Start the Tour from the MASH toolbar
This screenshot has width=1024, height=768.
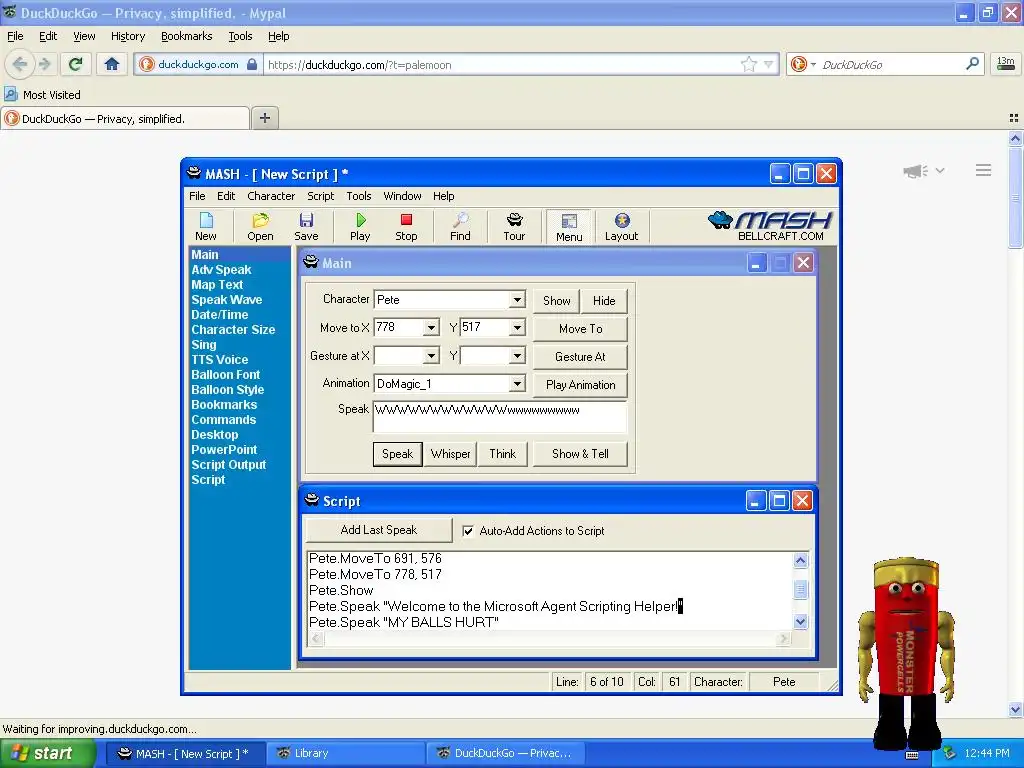coord(514,226)
